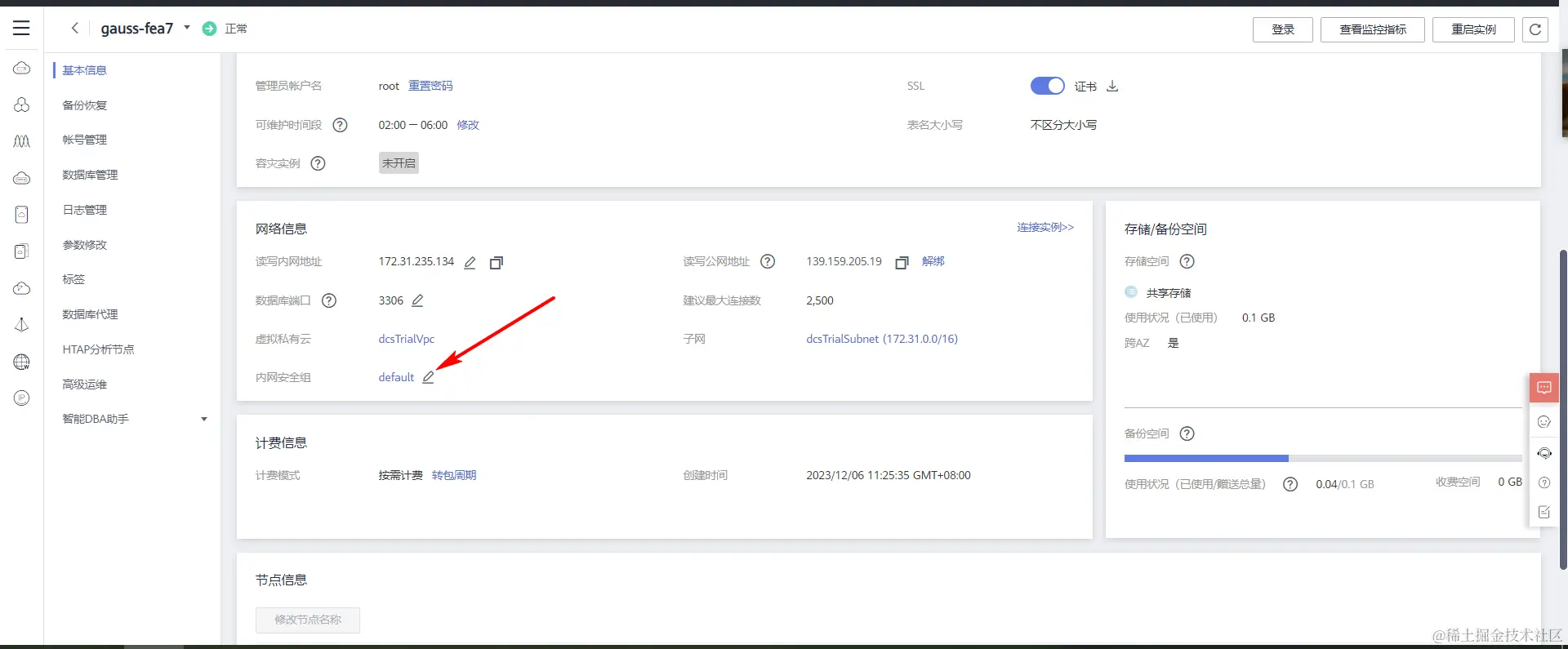1568x649 pixels.
Task: Click 修改 for maintenance window
Action: [x=468, y=125]
